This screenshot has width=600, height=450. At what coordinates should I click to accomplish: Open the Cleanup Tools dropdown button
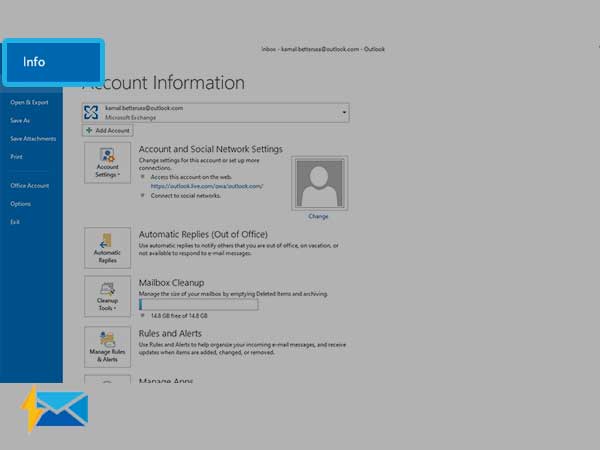click(x=108, y=296)
